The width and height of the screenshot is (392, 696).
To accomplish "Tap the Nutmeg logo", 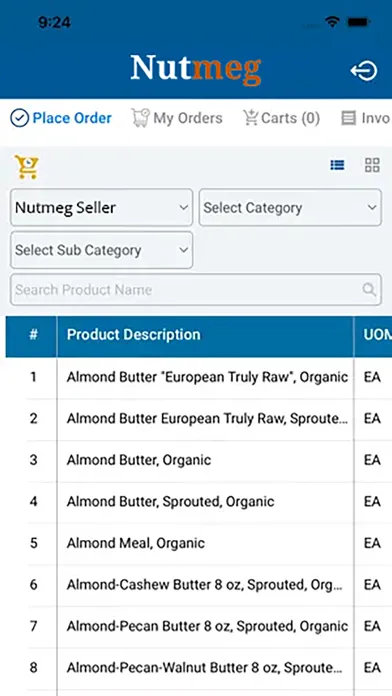I will click(x=196, y=70).
